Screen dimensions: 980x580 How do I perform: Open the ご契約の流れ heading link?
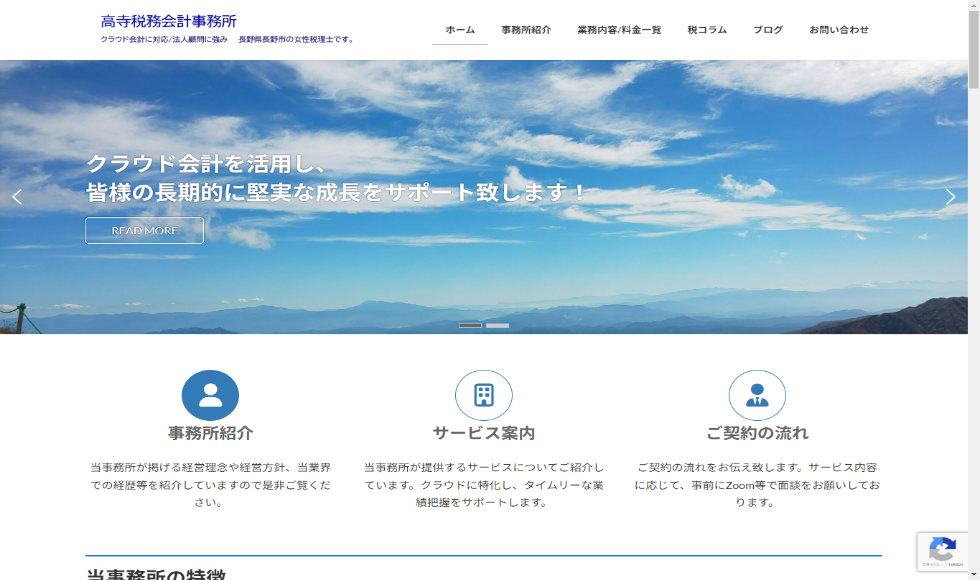tap(757, 433)
